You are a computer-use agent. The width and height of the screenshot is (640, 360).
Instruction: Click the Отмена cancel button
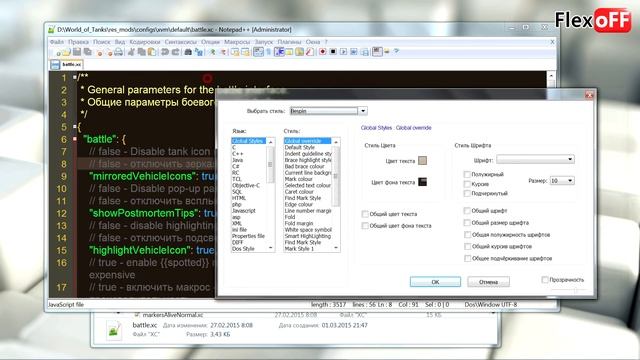488,282
